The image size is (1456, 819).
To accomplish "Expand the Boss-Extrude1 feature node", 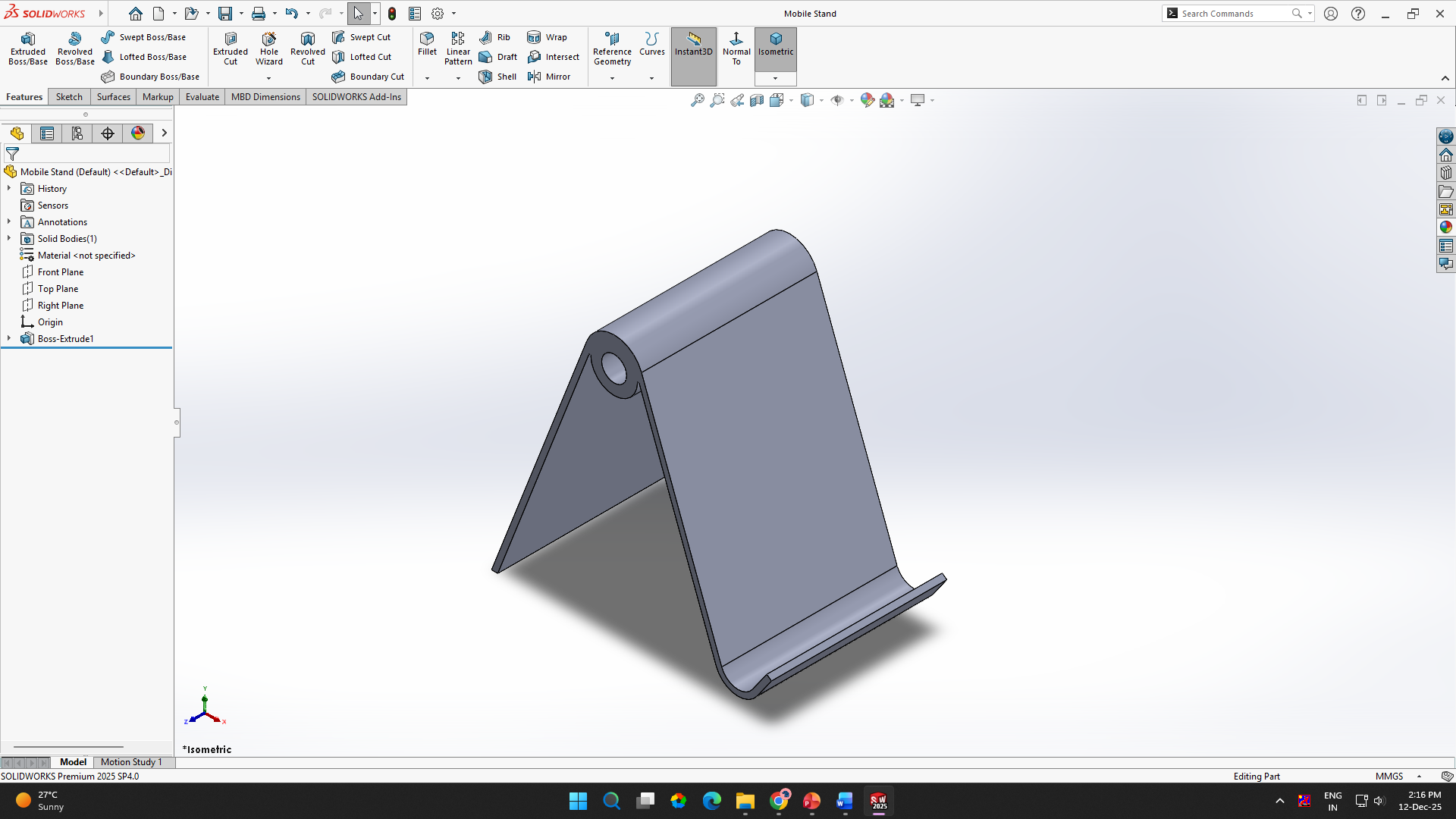I will 9,339.
